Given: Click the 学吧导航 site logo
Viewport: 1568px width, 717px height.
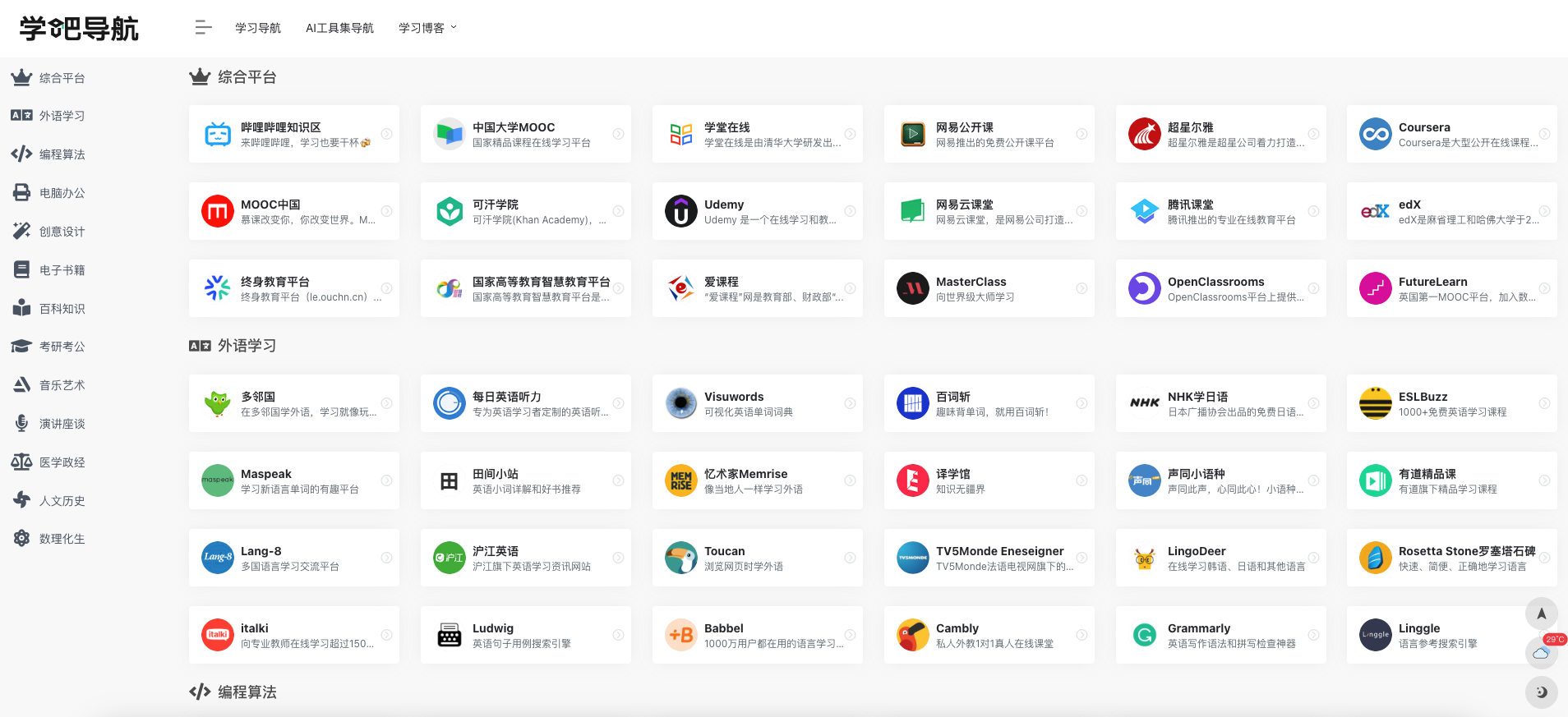Looking at the screenshot, I should pyautogui.click(x=79, y=29).
